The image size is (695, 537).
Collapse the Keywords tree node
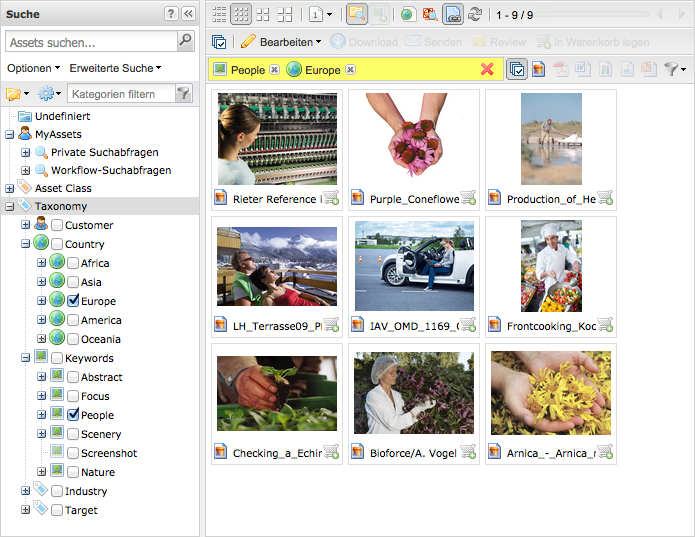(x=25, y=358)
